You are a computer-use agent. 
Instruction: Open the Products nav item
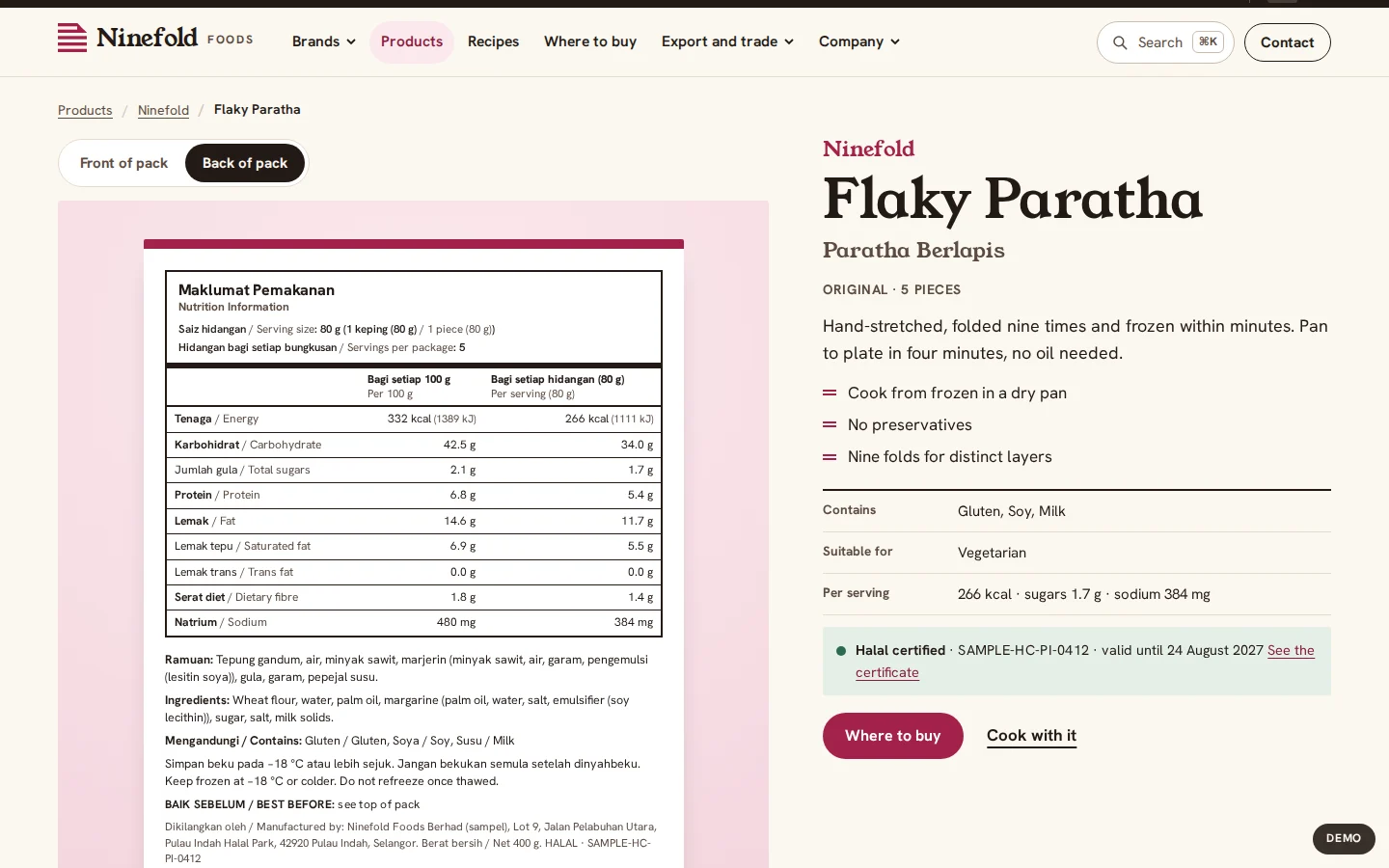(x=412, y=41)
